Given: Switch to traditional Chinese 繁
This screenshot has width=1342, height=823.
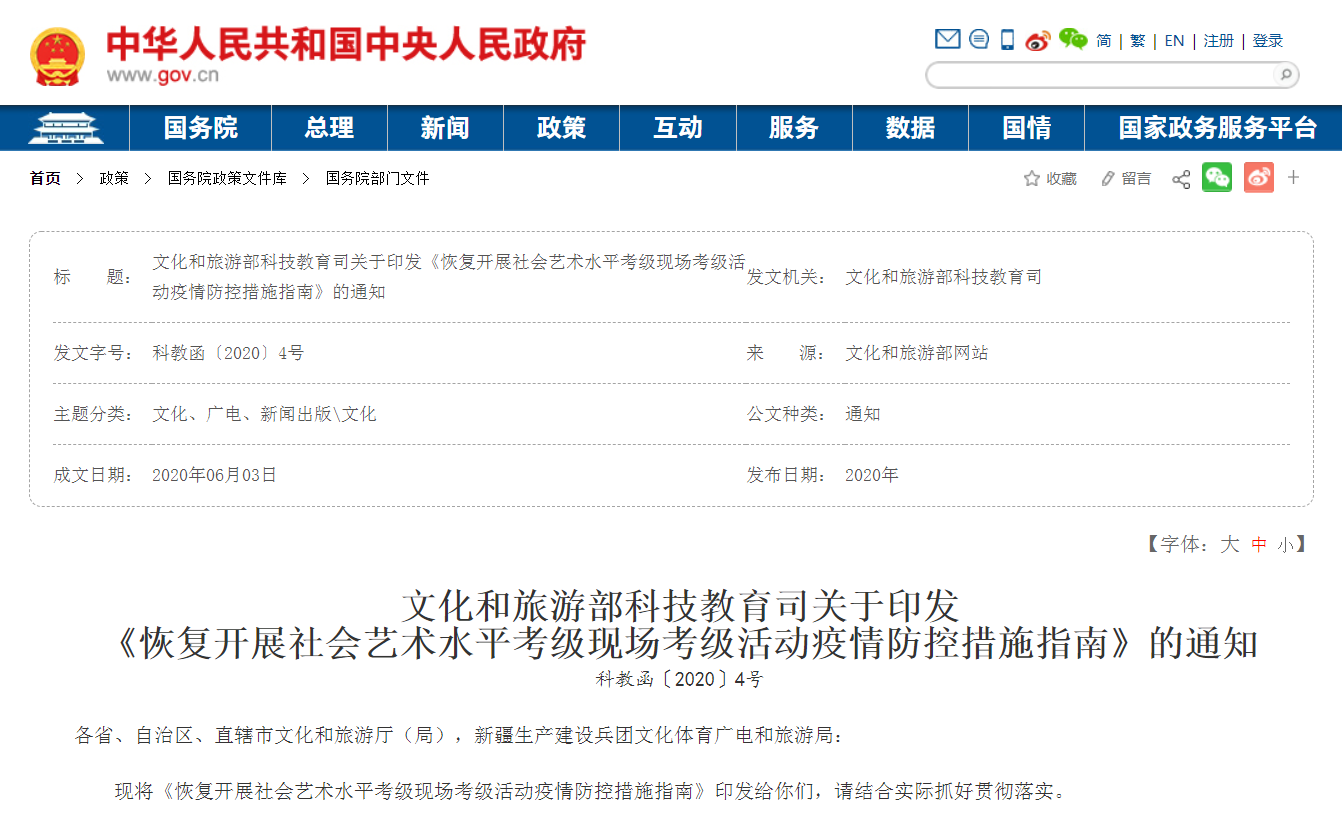Looking at the screenshot, I should click(x=1138, y=41).
